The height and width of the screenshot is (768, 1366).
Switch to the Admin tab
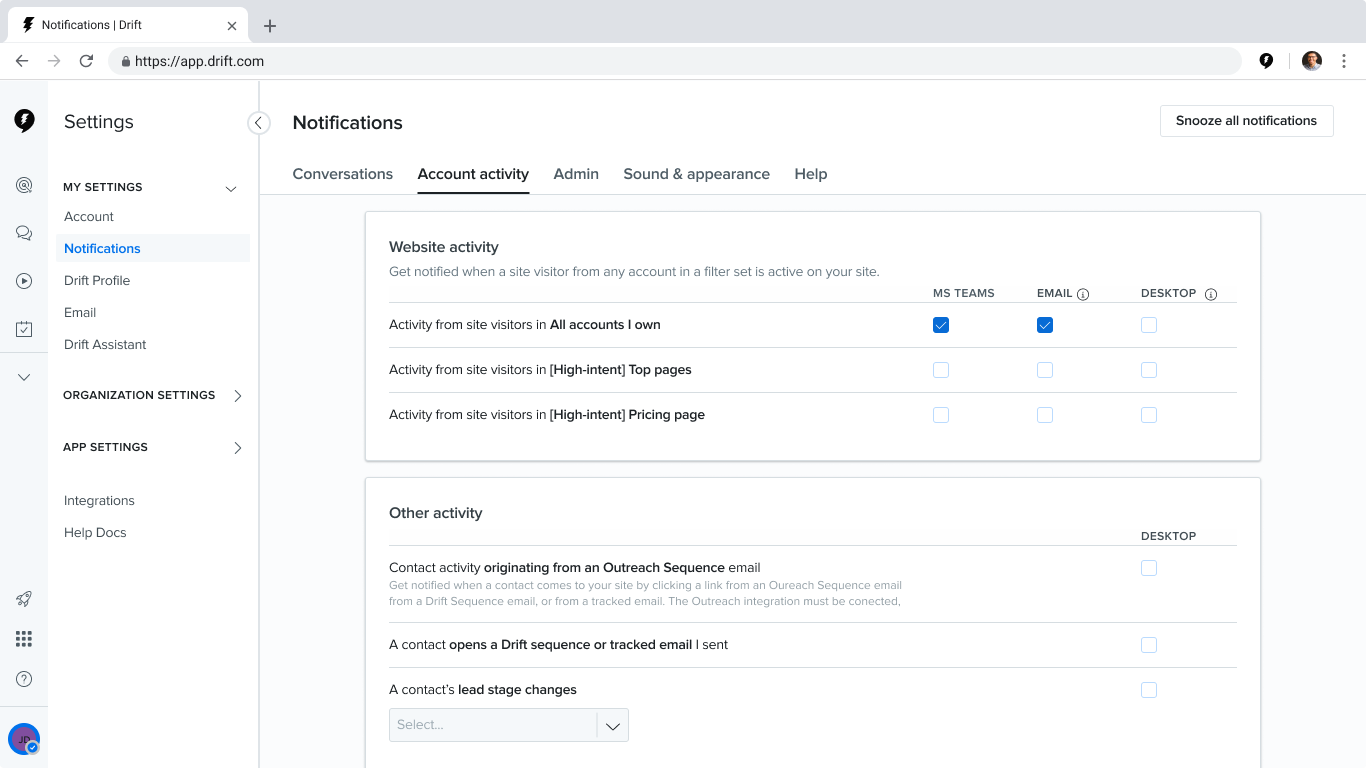pyautogui.click(x=576, y=174)
